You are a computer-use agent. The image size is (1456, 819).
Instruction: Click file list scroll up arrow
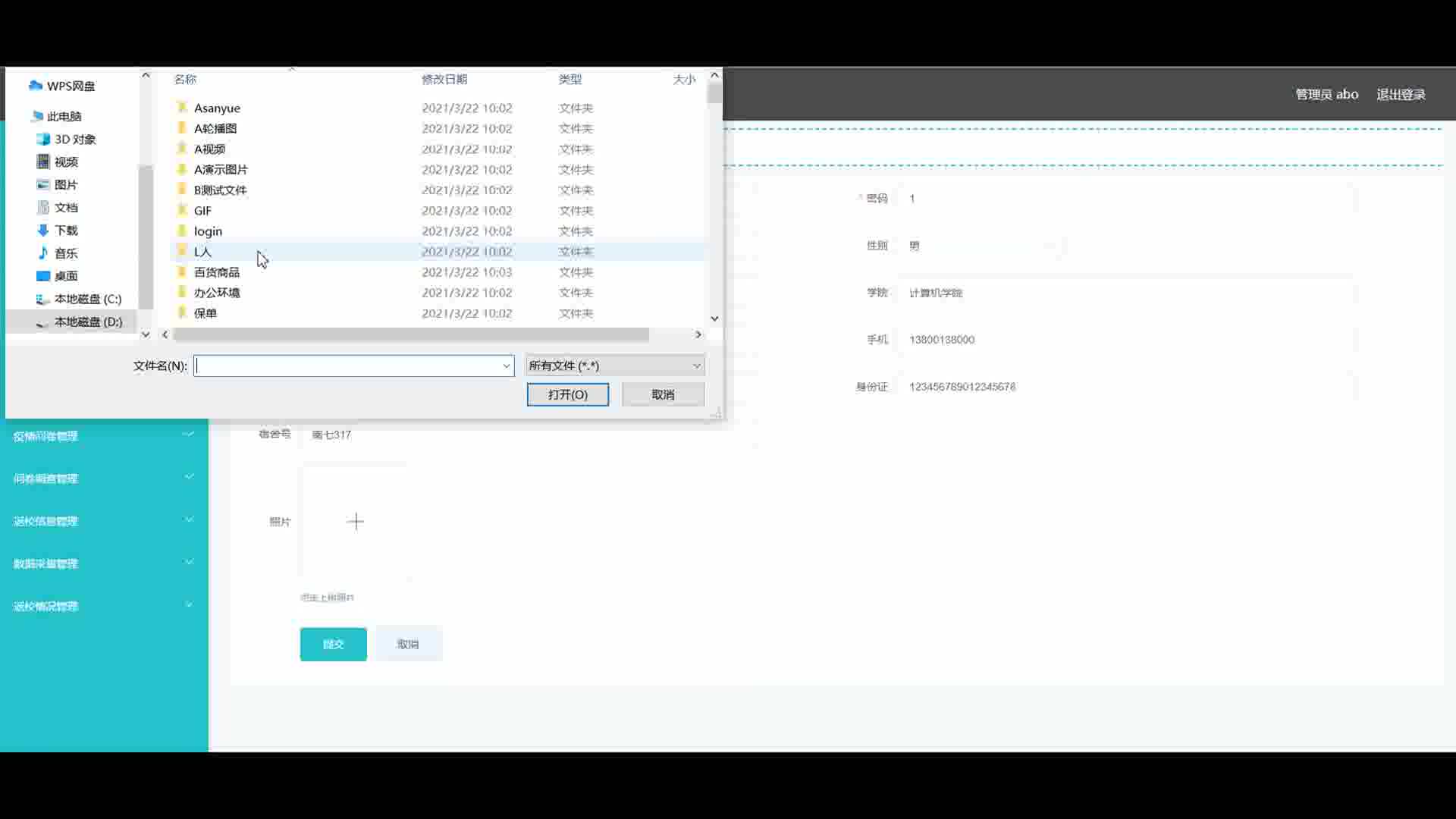[x=714, y=75]
